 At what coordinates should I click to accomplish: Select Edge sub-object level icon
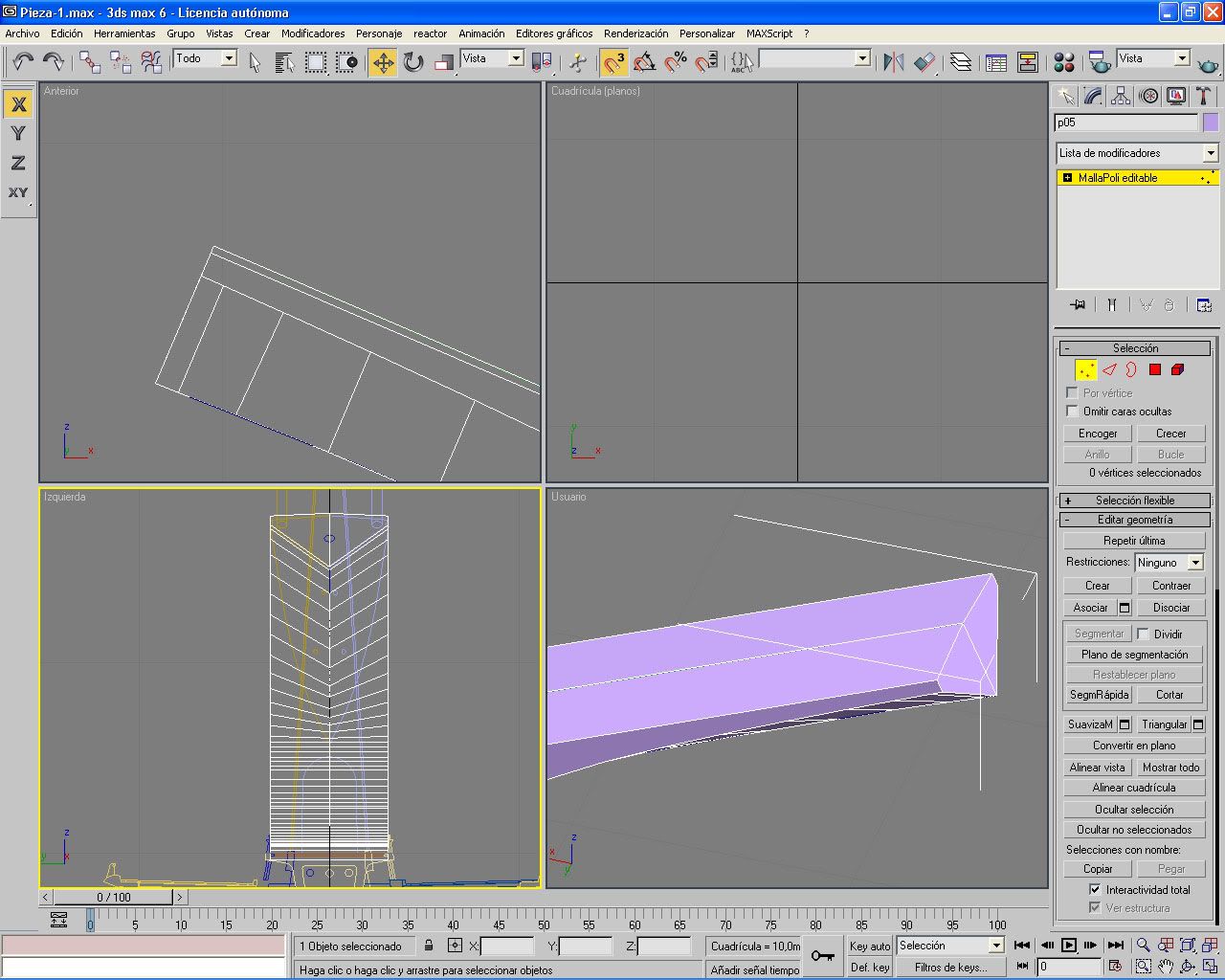point(1109,369)
